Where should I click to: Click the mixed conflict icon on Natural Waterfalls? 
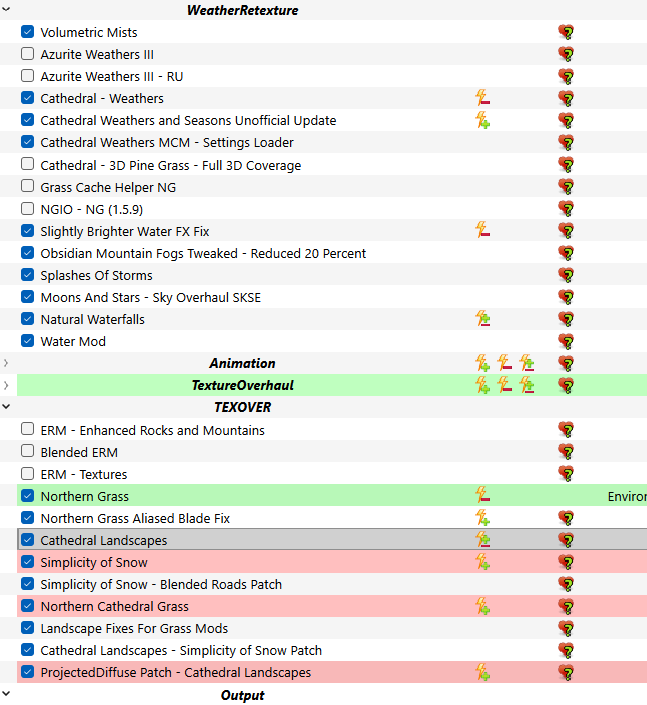point(482,319)
